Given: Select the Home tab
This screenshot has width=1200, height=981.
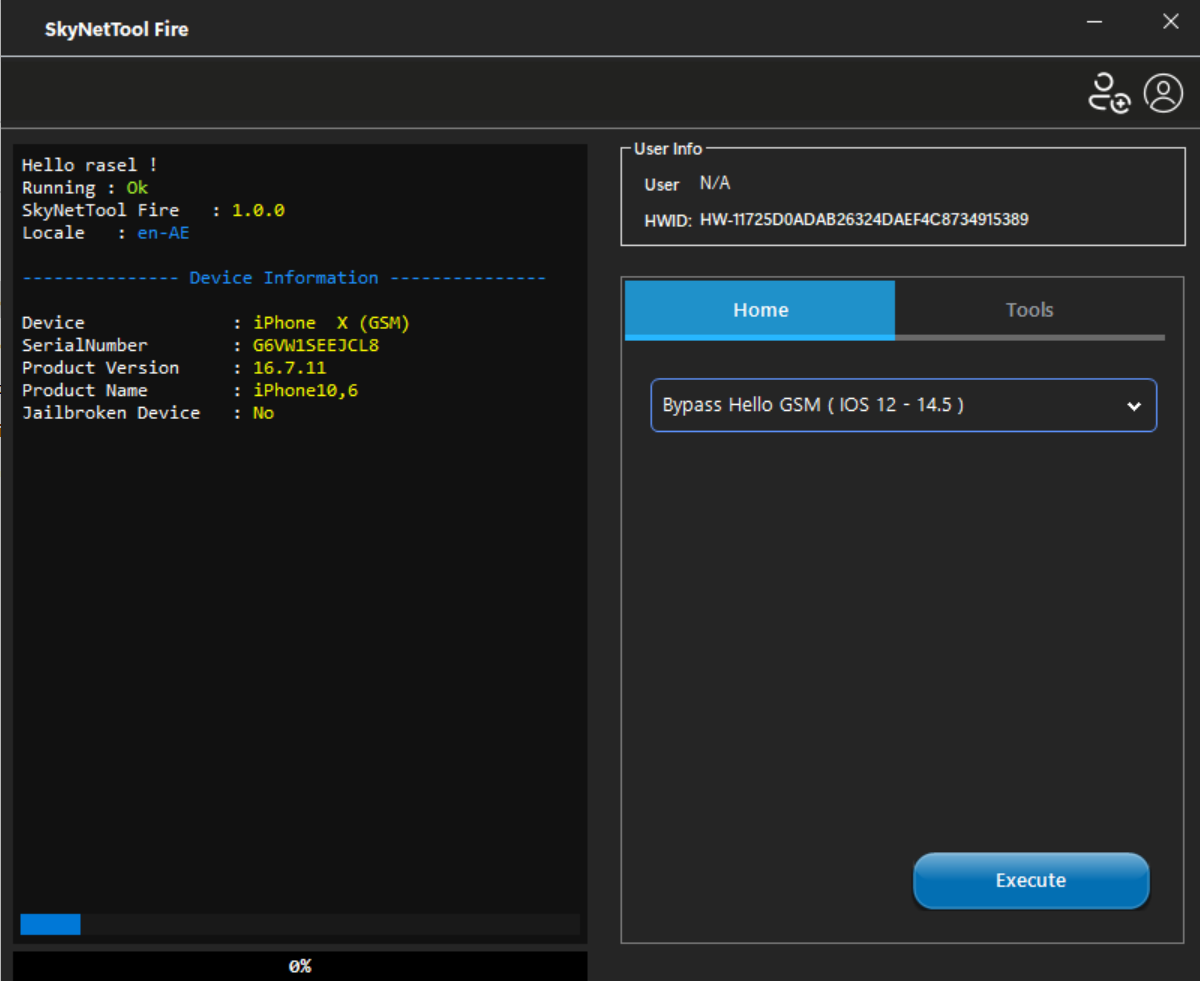Looking at the screenshot, I should [760, 310].
